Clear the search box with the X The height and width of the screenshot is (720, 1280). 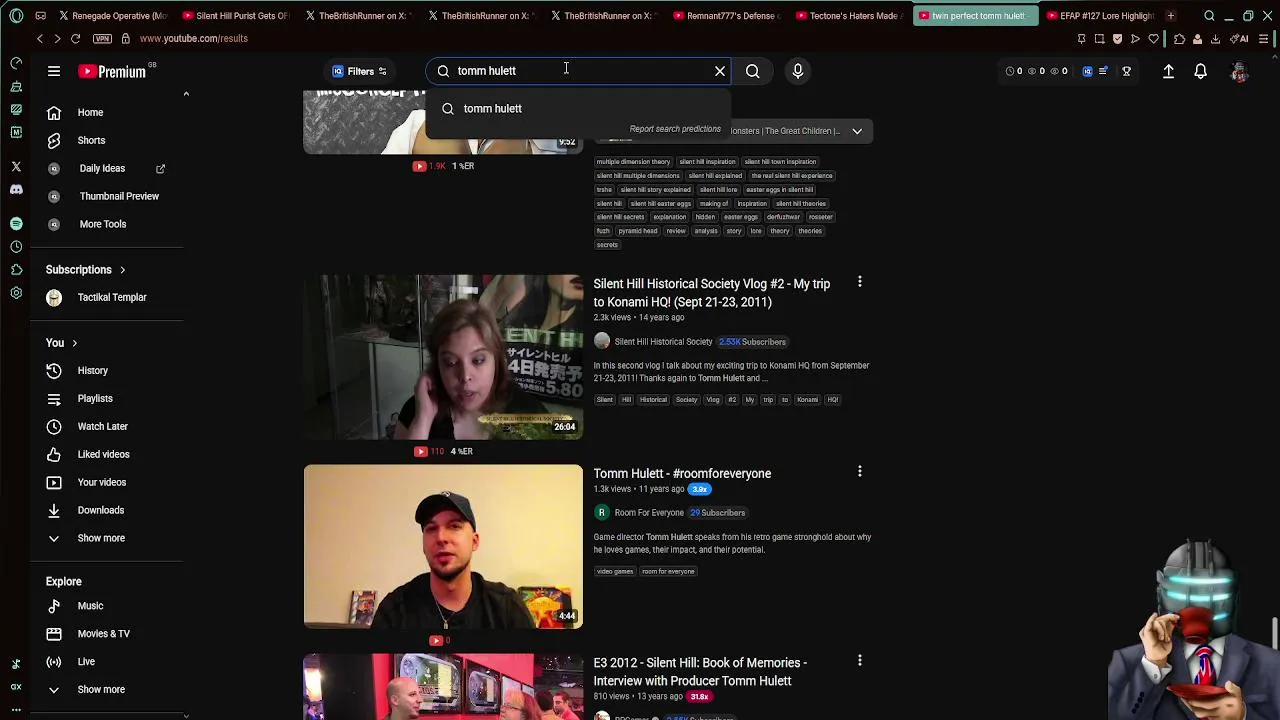[720, 71]
